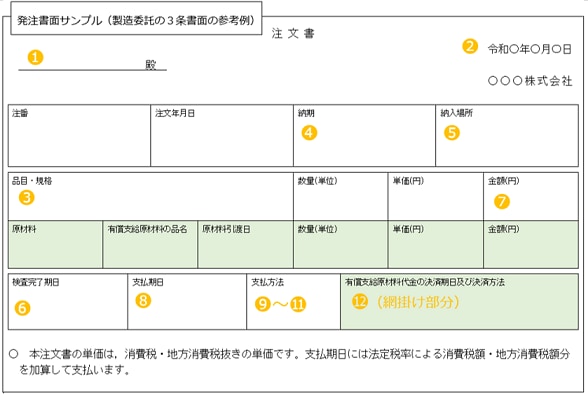Select the 注文書 heading

pyautogui.click(x=293, y=34)
